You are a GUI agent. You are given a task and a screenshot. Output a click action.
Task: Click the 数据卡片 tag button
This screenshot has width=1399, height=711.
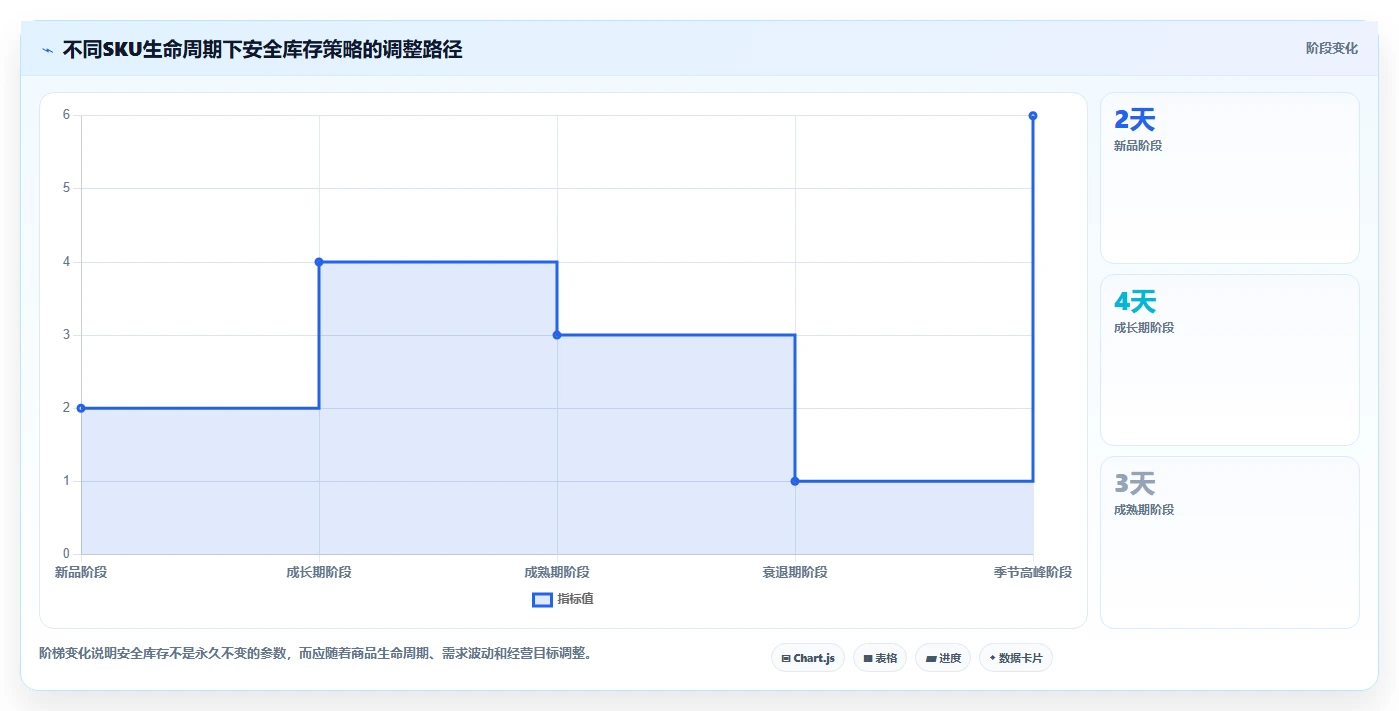(1016, 658)
